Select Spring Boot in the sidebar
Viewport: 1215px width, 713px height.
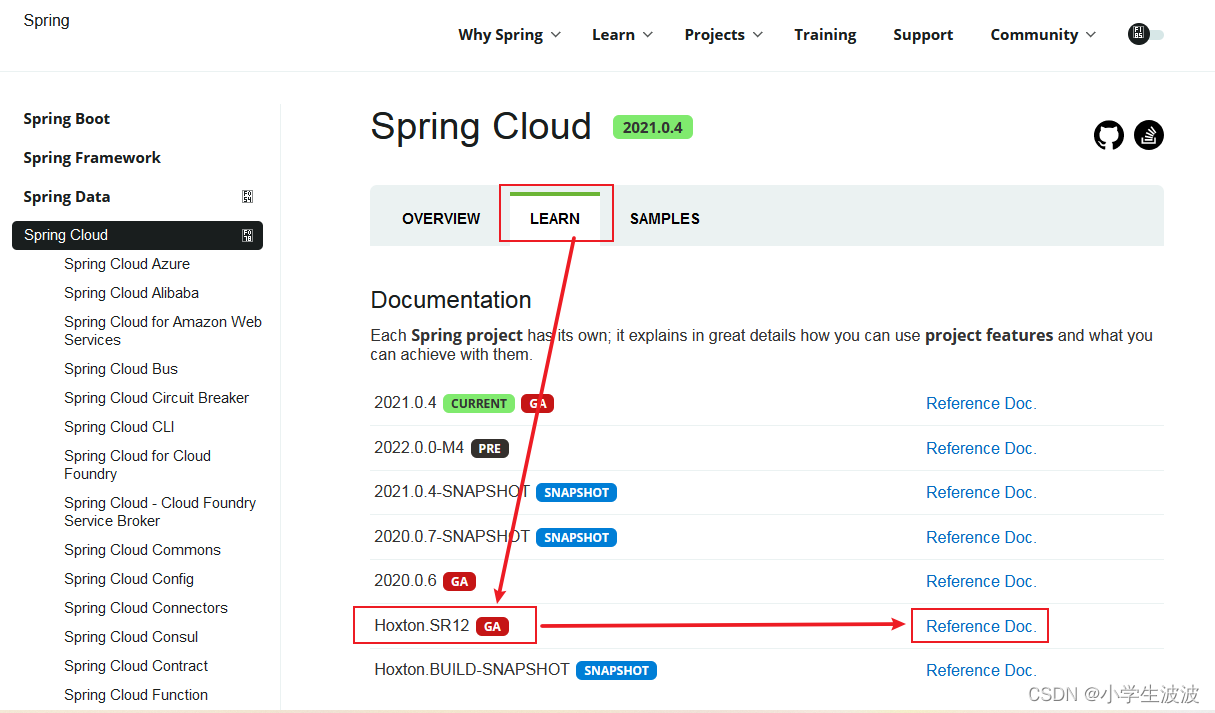67,119
